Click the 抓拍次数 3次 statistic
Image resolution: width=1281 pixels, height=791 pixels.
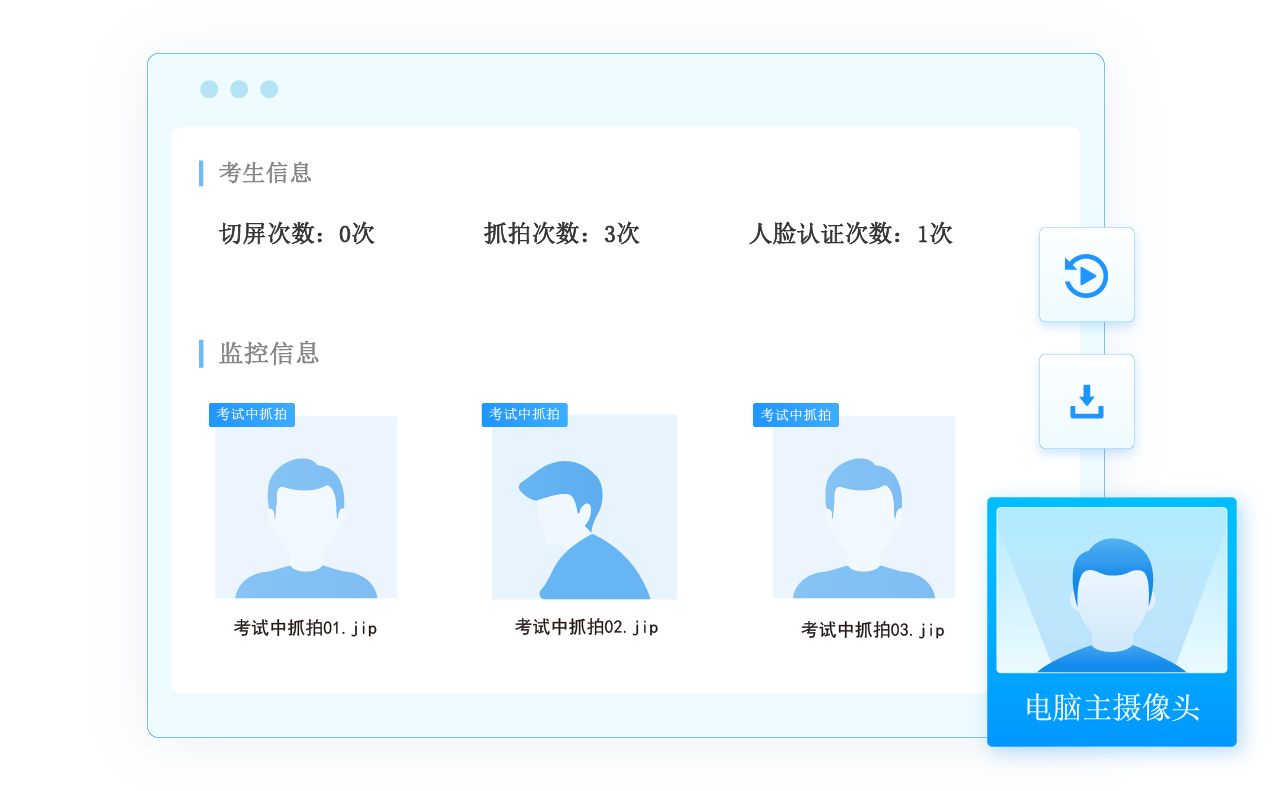click(561, 234)
